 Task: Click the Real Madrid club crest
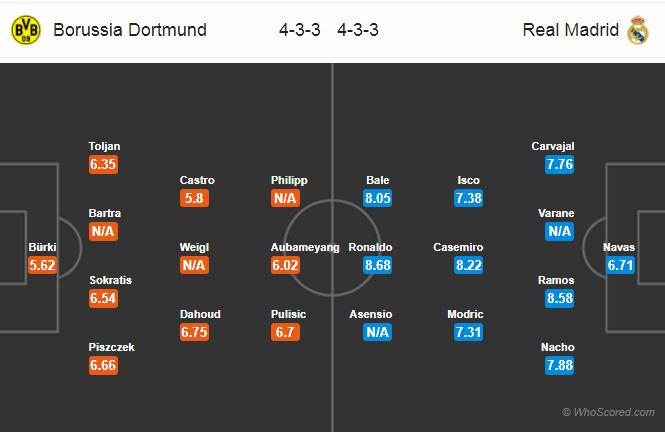tap(637, 30)
